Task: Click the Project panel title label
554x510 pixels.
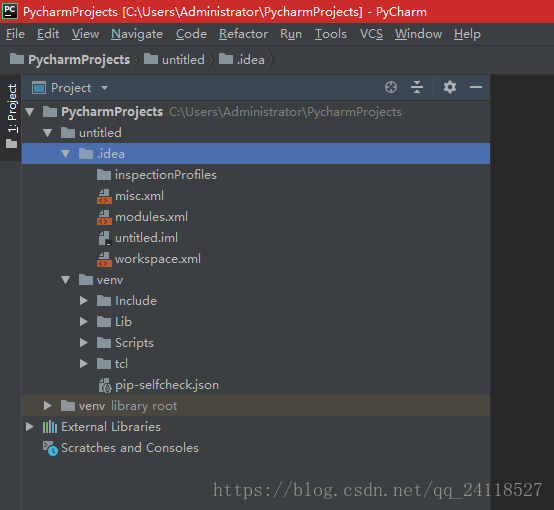Action: 71,88
